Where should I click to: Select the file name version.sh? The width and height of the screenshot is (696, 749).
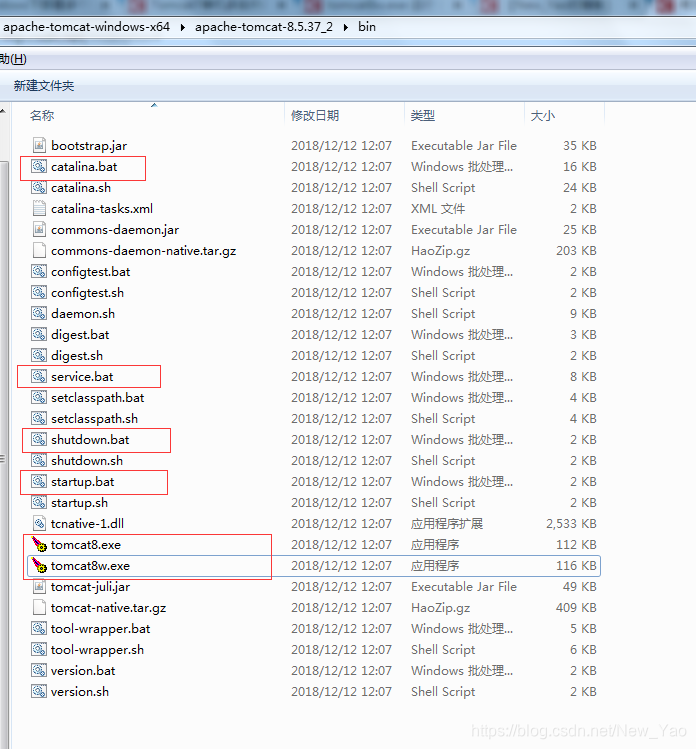tap(80, 692)
